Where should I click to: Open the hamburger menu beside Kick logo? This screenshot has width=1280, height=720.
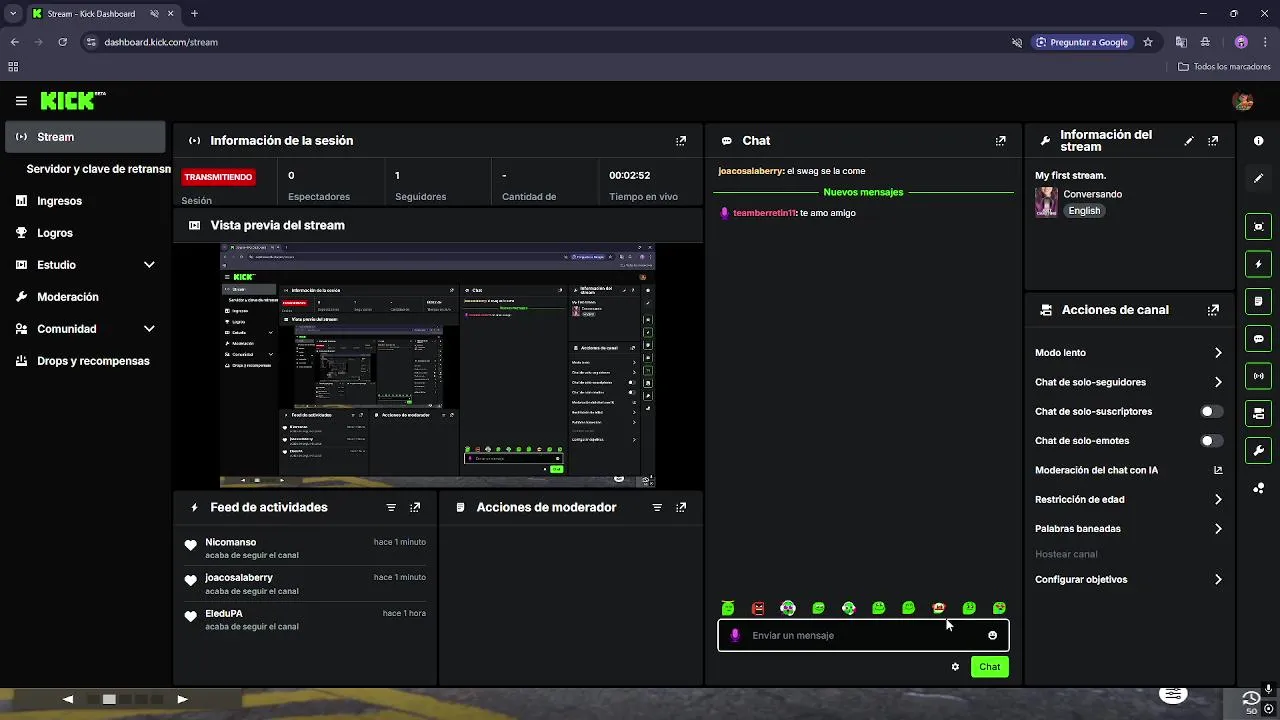(21, 101)
